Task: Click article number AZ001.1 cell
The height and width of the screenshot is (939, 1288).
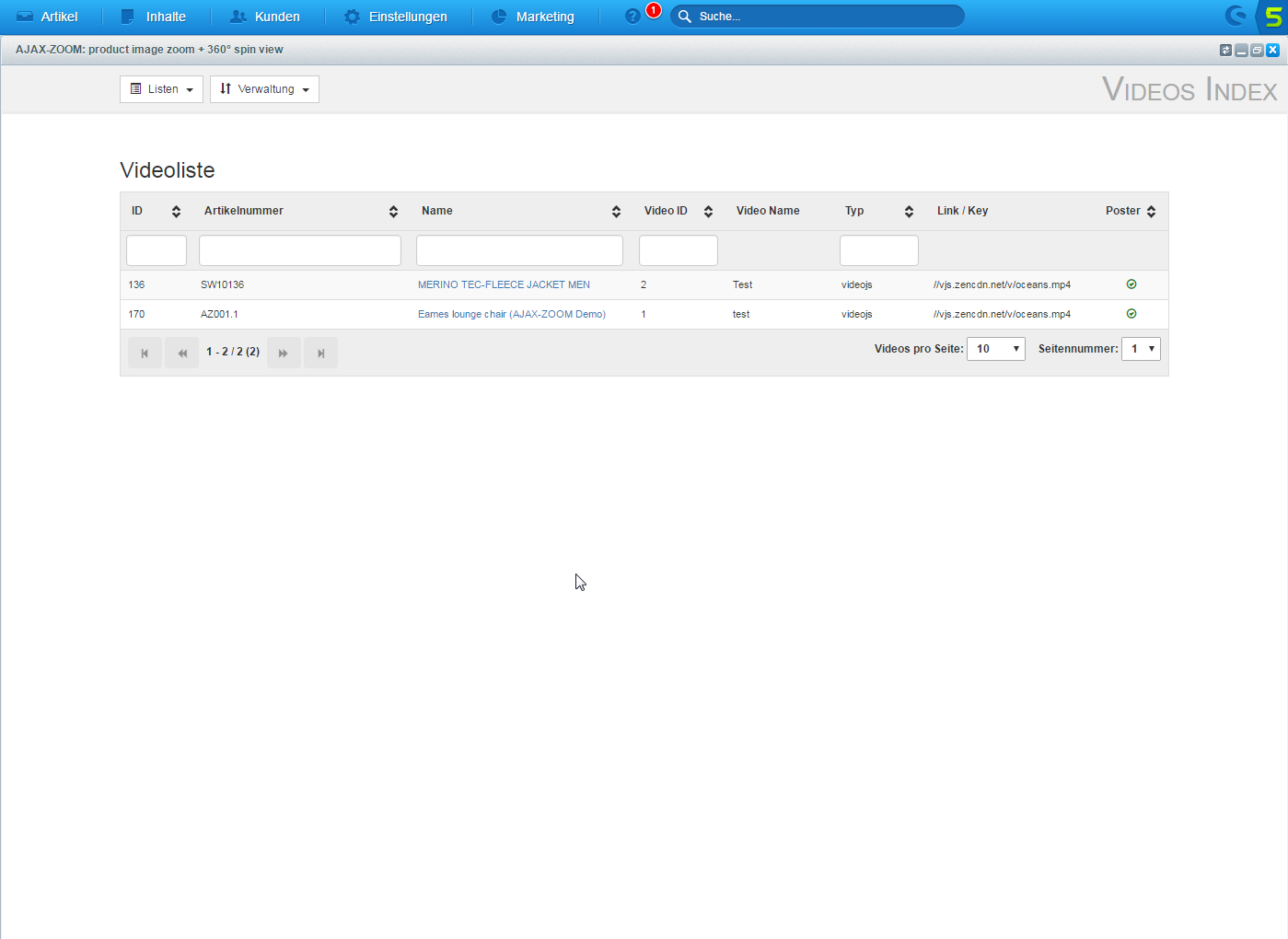Action: coord(219,315)
